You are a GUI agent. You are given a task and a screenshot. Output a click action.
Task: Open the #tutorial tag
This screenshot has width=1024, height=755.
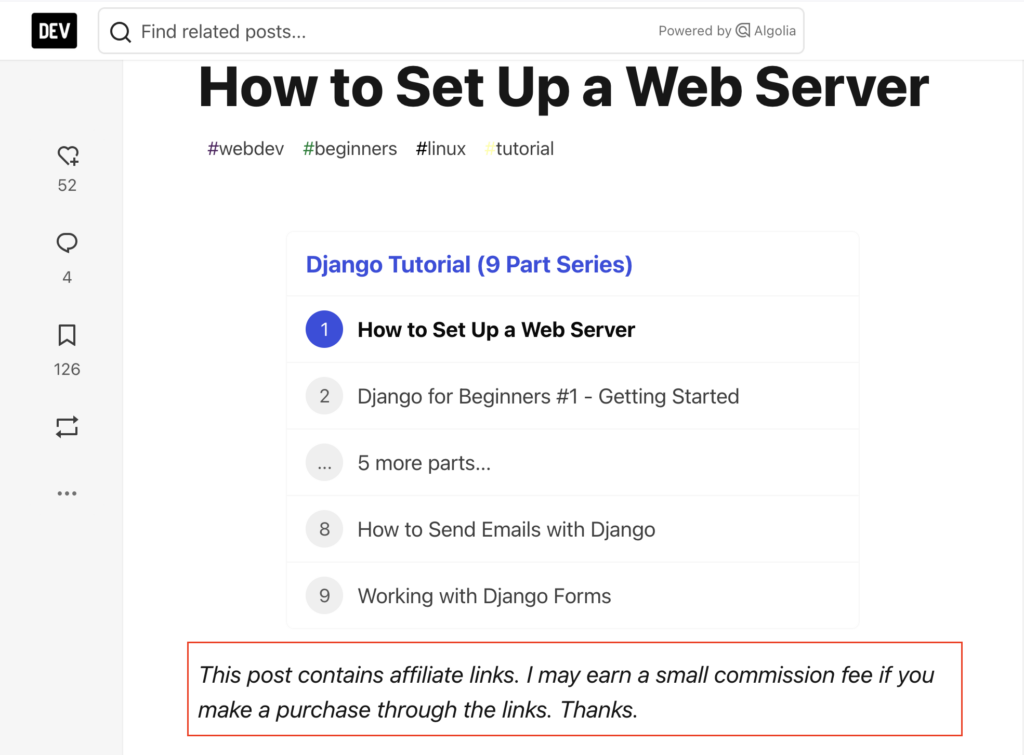click(519, 148)
